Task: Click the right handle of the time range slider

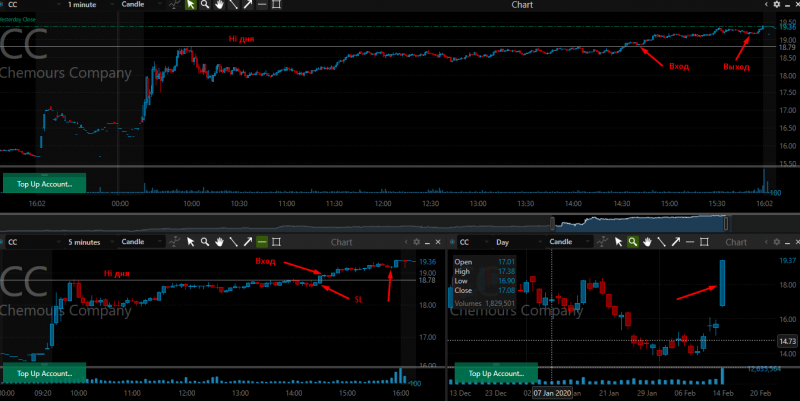Action: coord(726,223)
